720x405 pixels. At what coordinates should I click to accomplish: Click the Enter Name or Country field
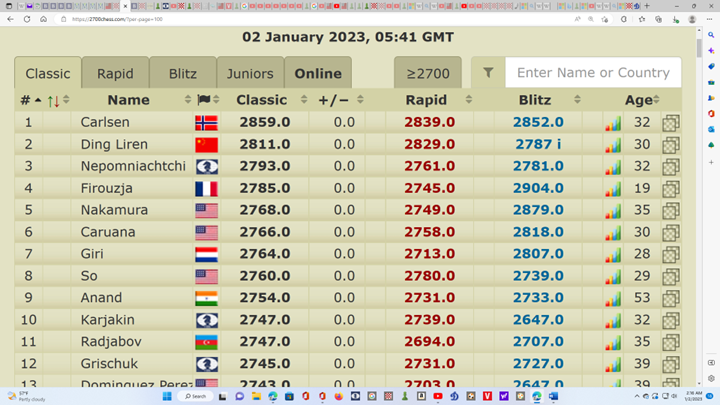pyautogui.click(x=593, y=73)
